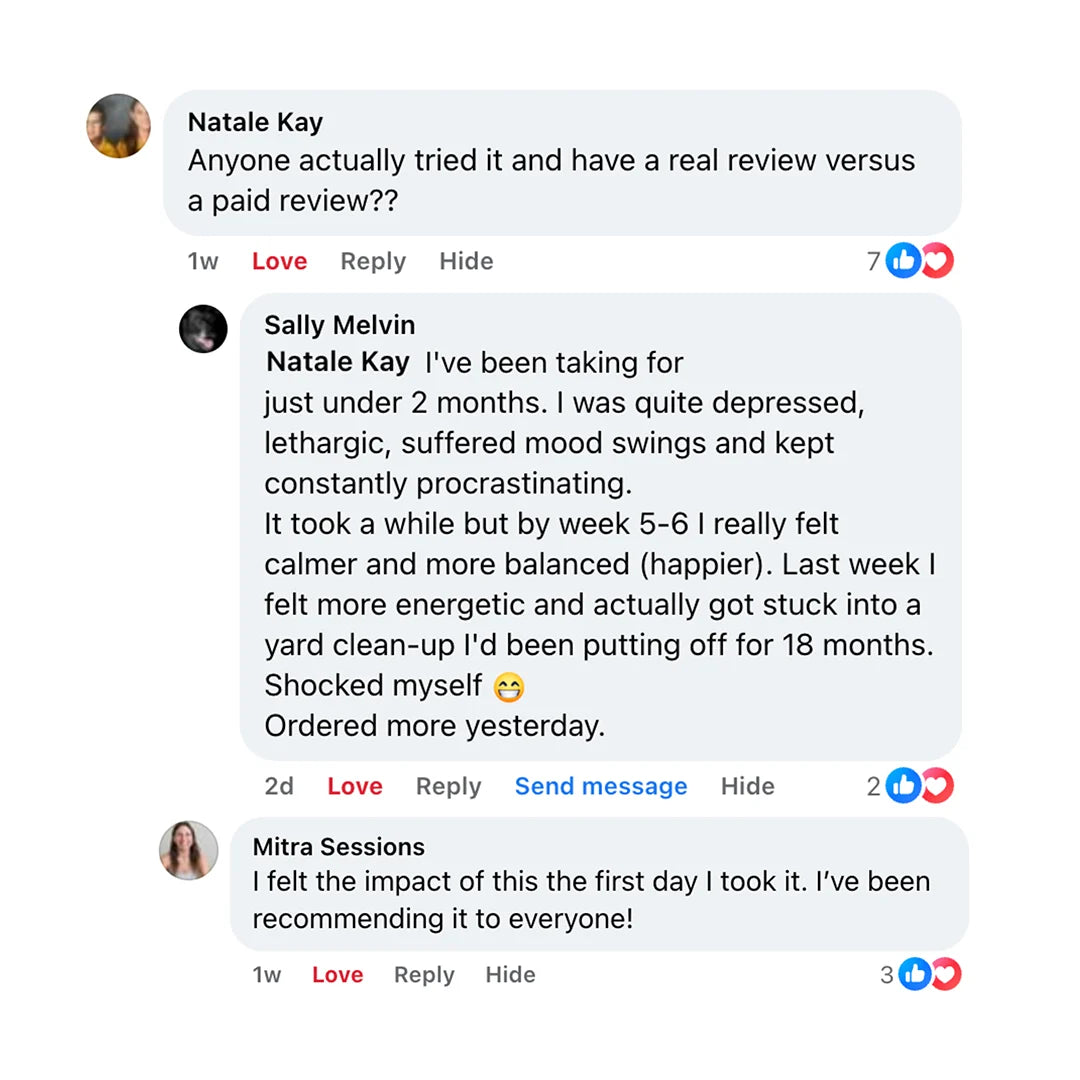Click heart reaction icon on Mitra Sessions' comment

pyautogui.click(x=945, y=974)
